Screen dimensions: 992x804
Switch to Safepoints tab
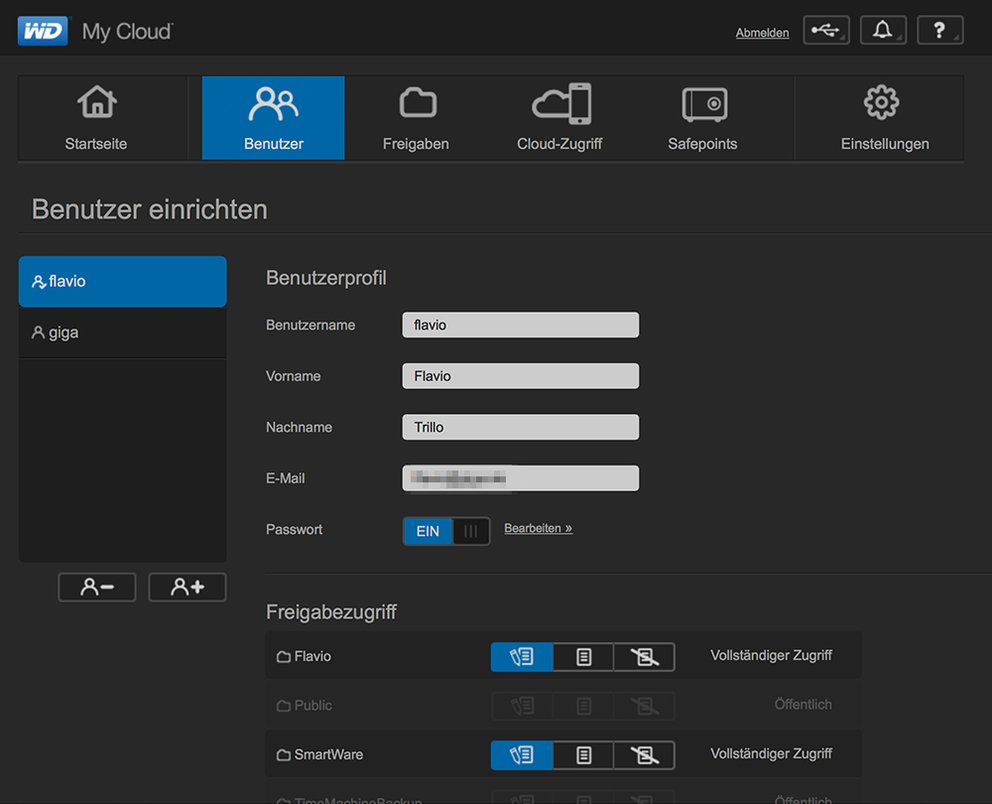tap(703, 118)
